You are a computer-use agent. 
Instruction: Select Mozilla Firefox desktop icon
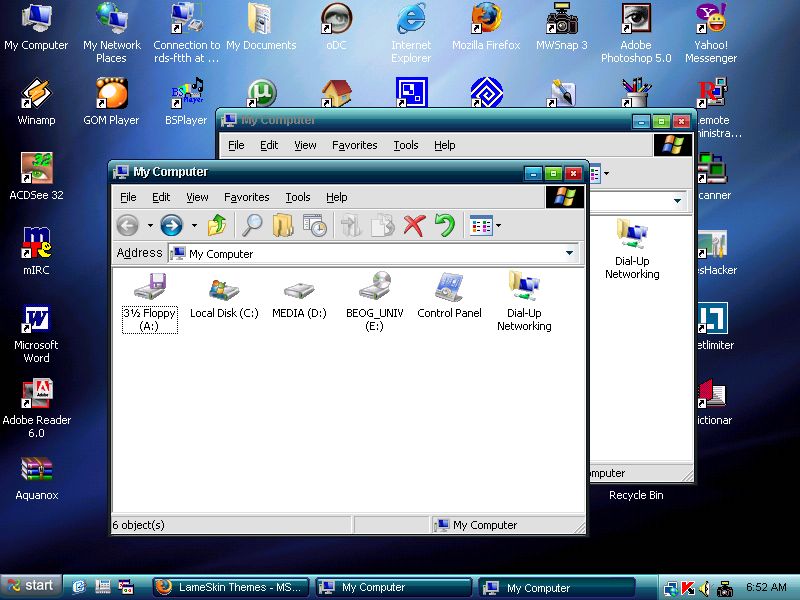click(x=486, y=27)
